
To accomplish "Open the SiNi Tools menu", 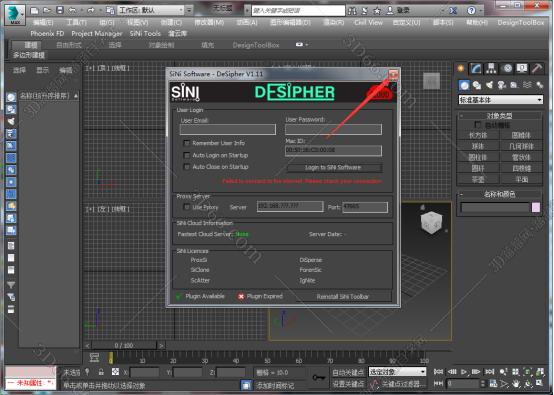I will click(145, 34).
